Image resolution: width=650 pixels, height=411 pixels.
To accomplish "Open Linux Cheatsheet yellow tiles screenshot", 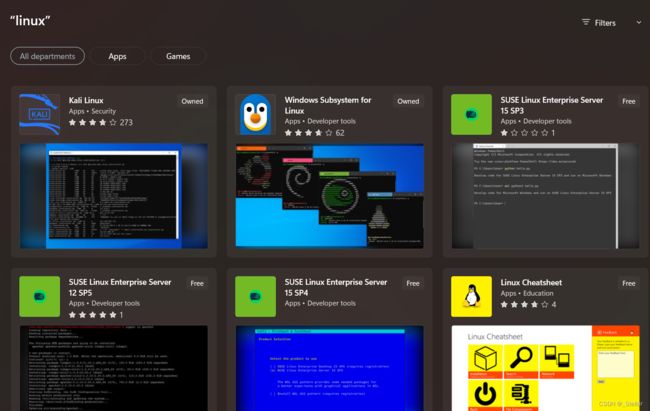I will (545, 368).
